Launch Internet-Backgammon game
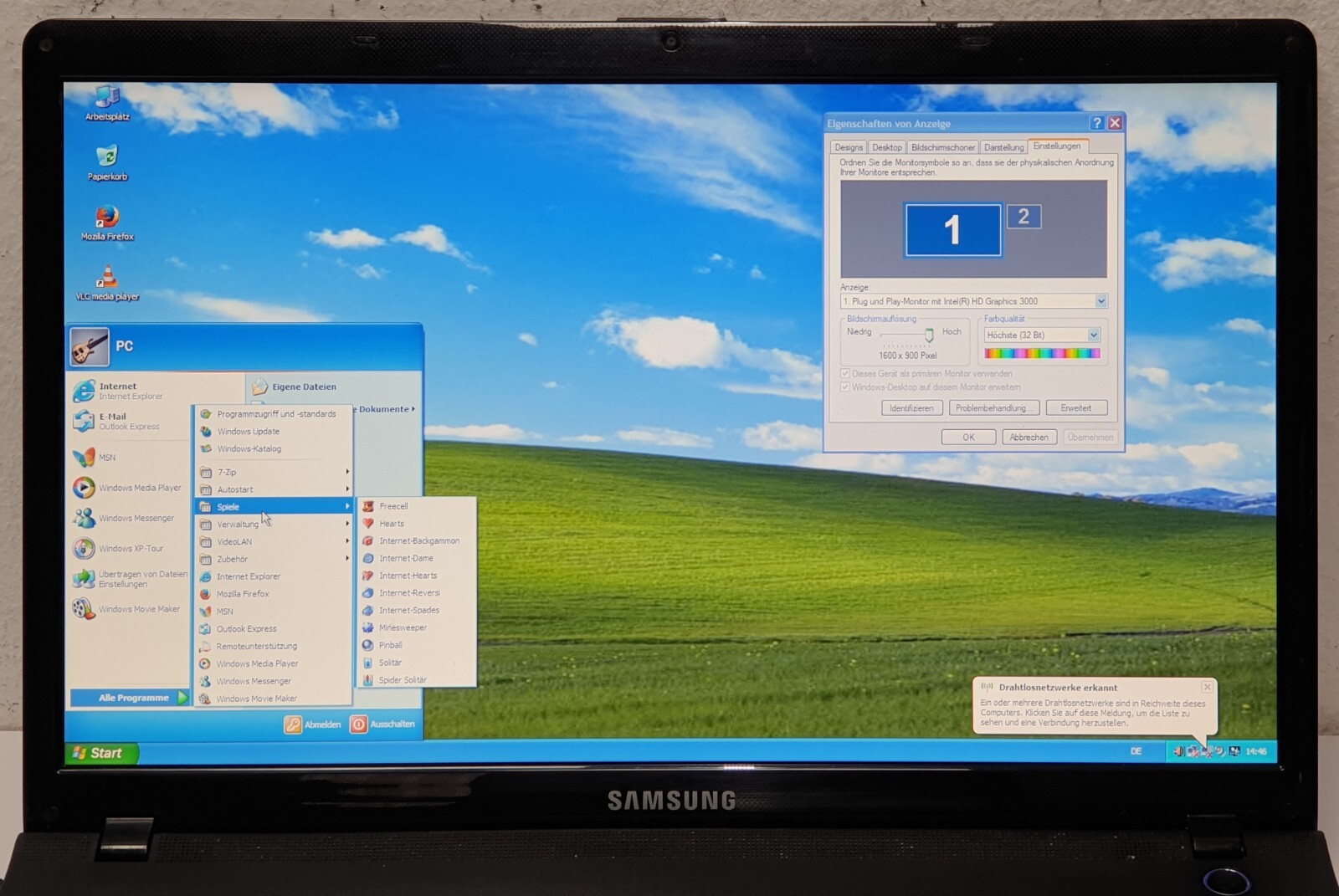Image resolution: width=1339 pixels, height=896 pixels. (416, 541)
